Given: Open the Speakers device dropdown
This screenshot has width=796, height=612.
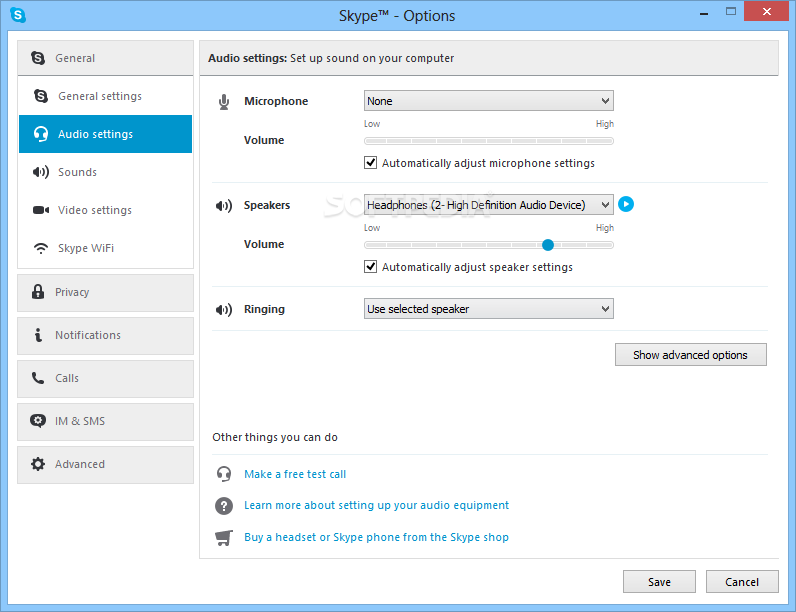Looking at the screenshot, I should pyautogui.click(x=488, y=205).
